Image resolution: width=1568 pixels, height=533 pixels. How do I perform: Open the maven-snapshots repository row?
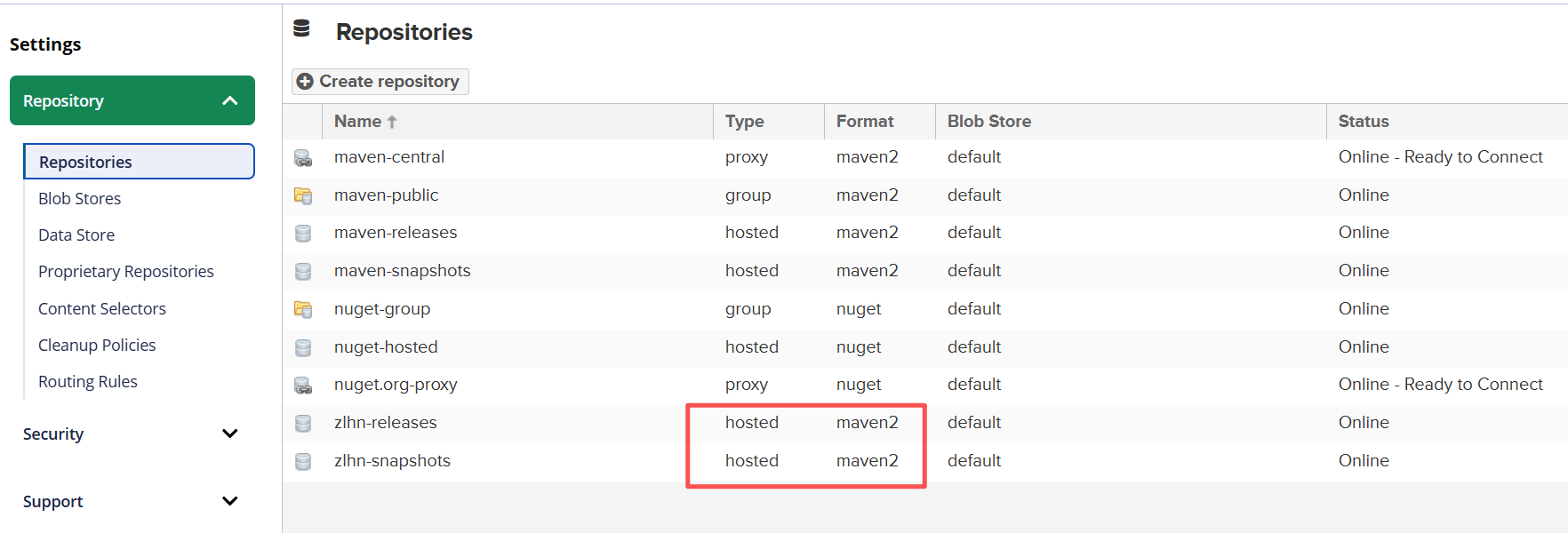[x=402, y=271]
